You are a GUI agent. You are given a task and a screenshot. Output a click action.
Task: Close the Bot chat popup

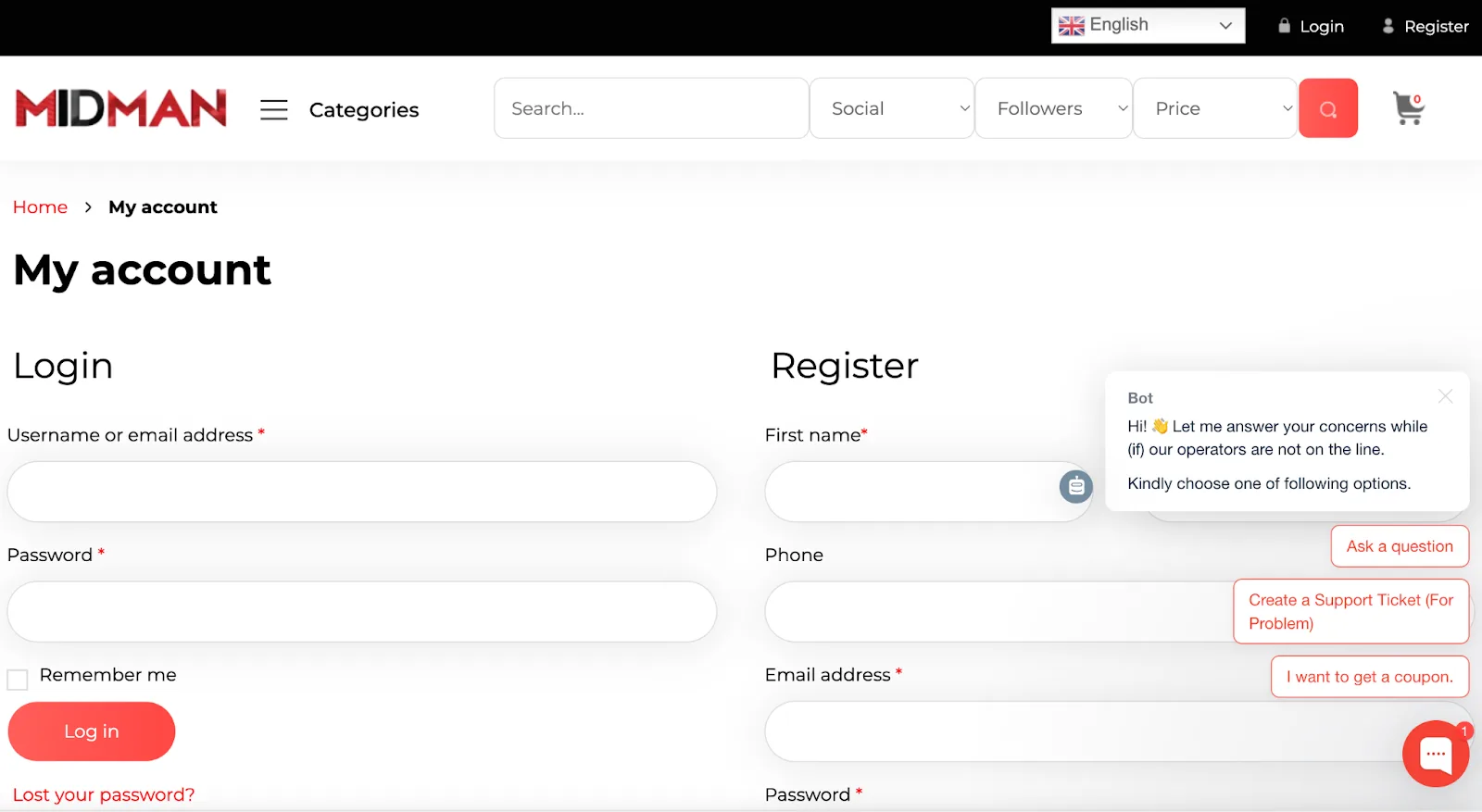[1445, 396]
